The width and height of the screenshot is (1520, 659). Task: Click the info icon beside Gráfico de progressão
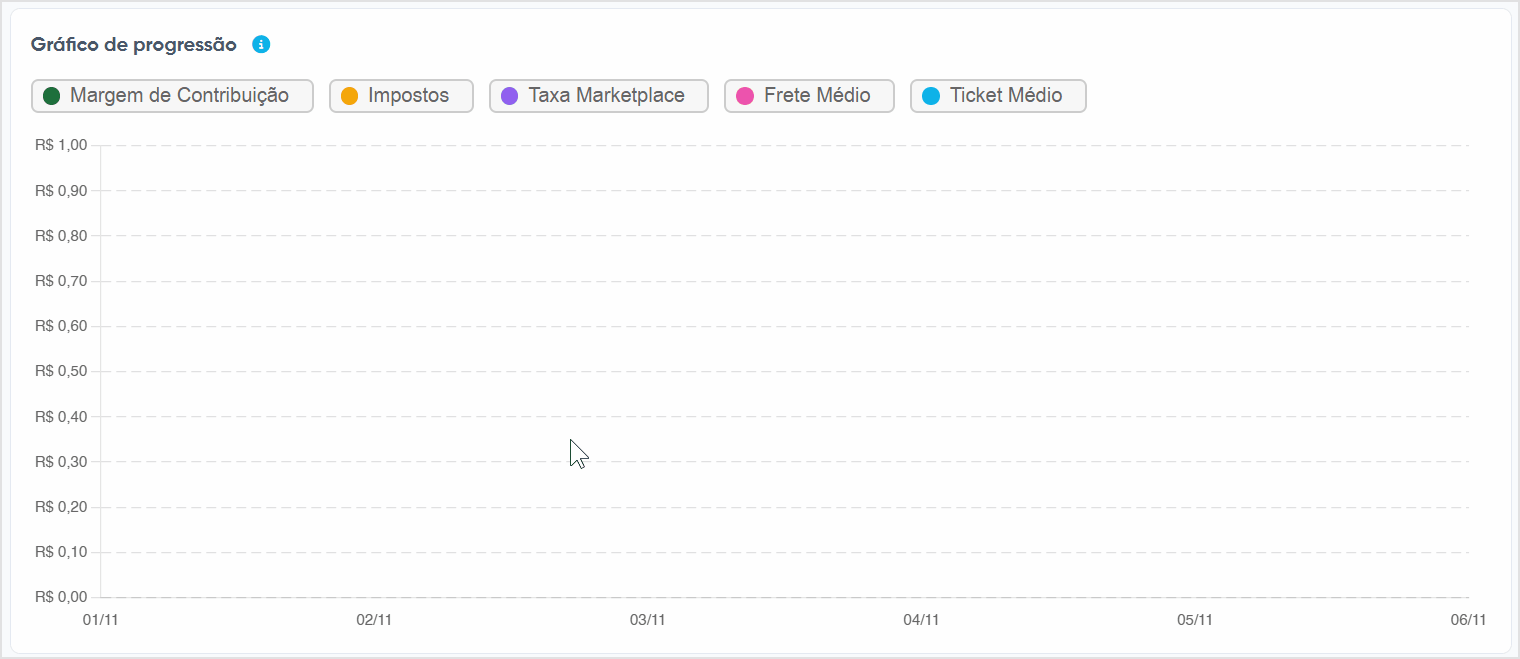click(261, 44)
